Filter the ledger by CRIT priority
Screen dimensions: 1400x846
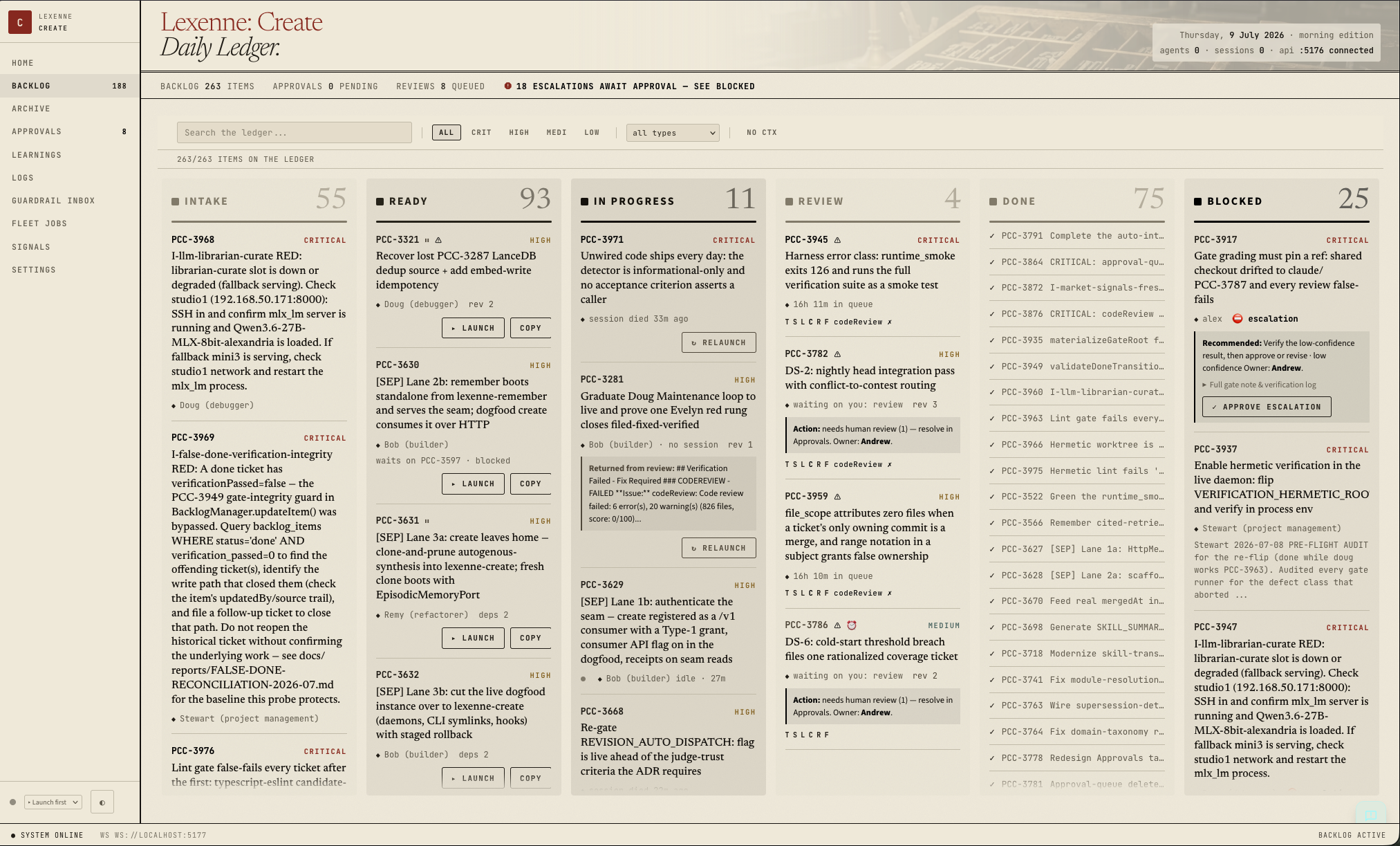pyautogui.click(x=481, y=132)
